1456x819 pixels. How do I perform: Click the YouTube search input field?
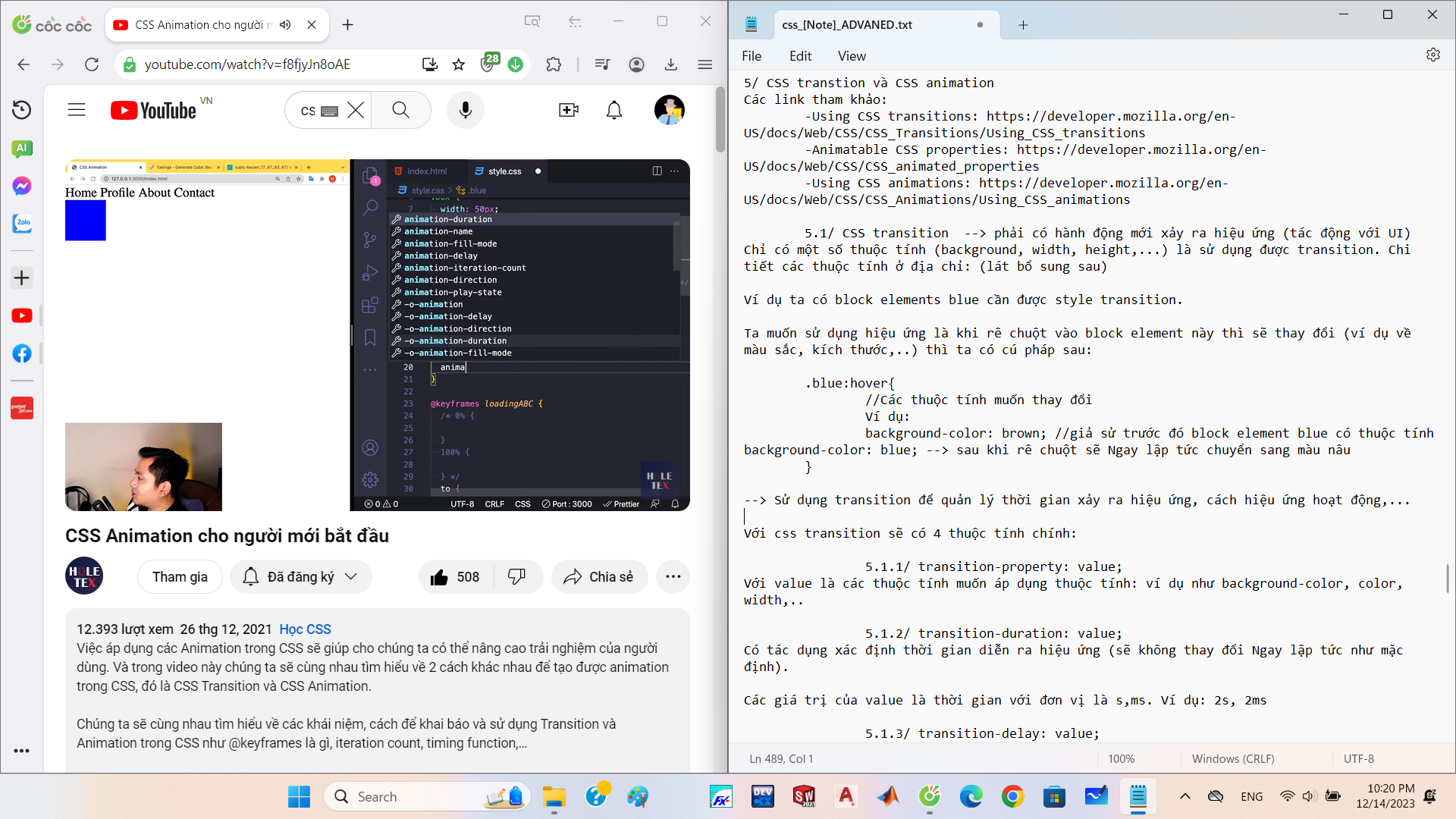(x=309, y=111)
